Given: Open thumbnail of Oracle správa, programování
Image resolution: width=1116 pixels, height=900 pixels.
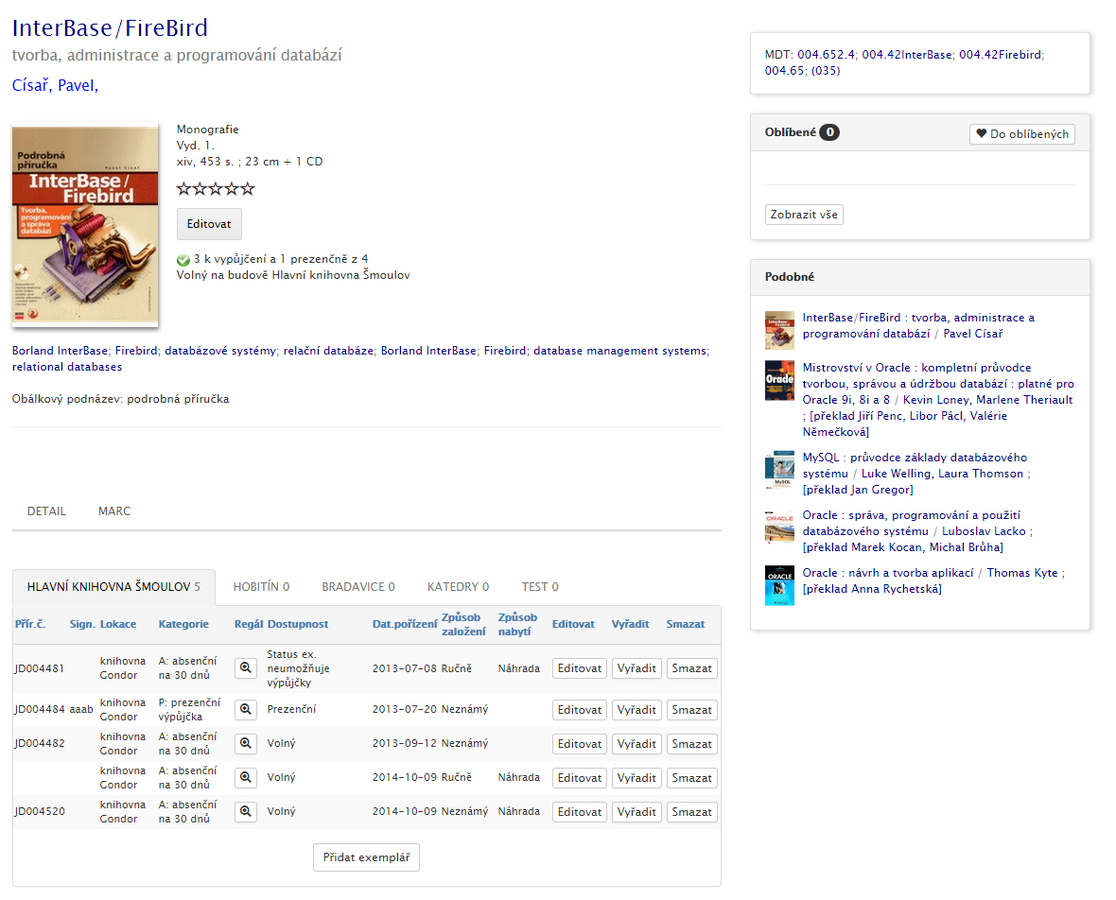Looking at the screenshot, I should [x=779, y=528].
